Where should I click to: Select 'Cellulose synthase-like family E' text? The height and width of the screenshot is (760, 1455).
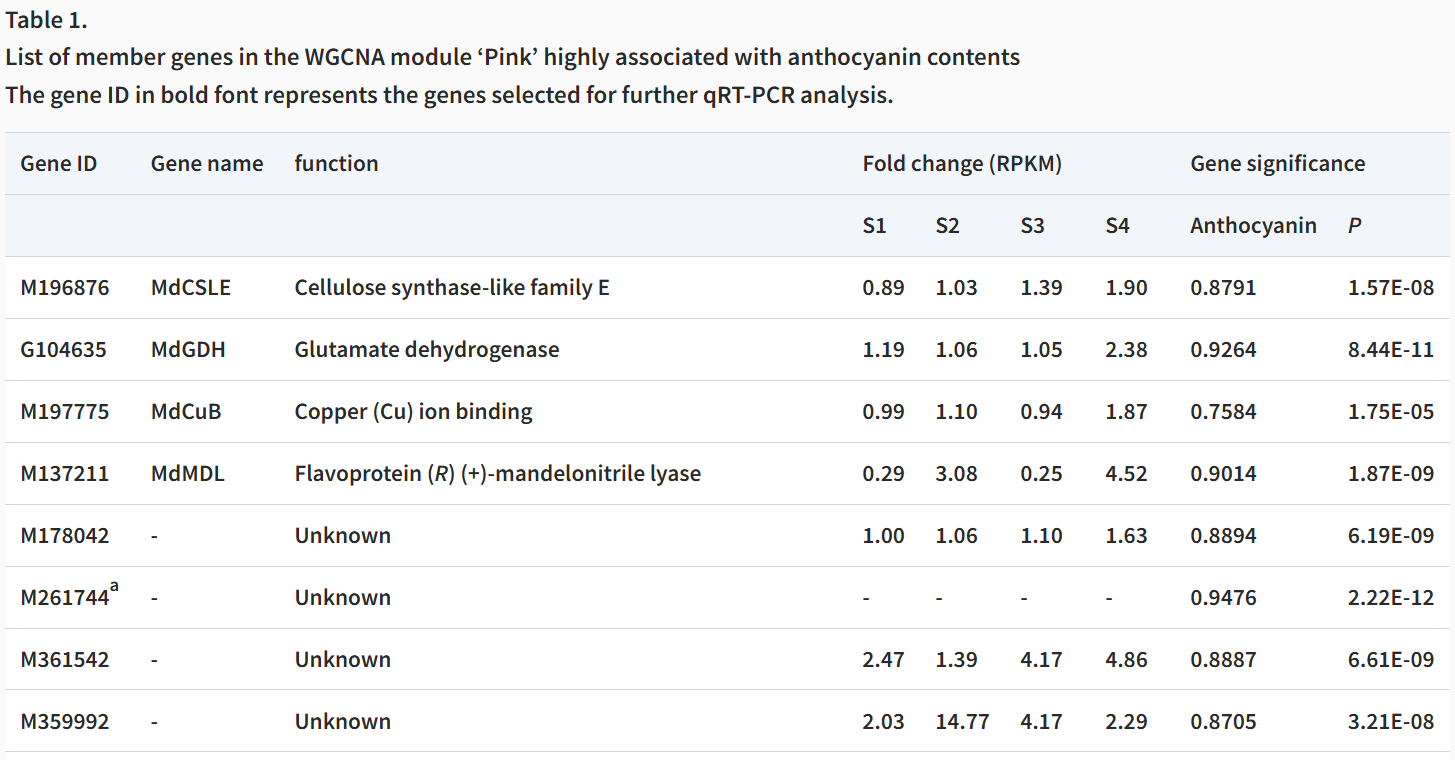click(x=452, y=288)
